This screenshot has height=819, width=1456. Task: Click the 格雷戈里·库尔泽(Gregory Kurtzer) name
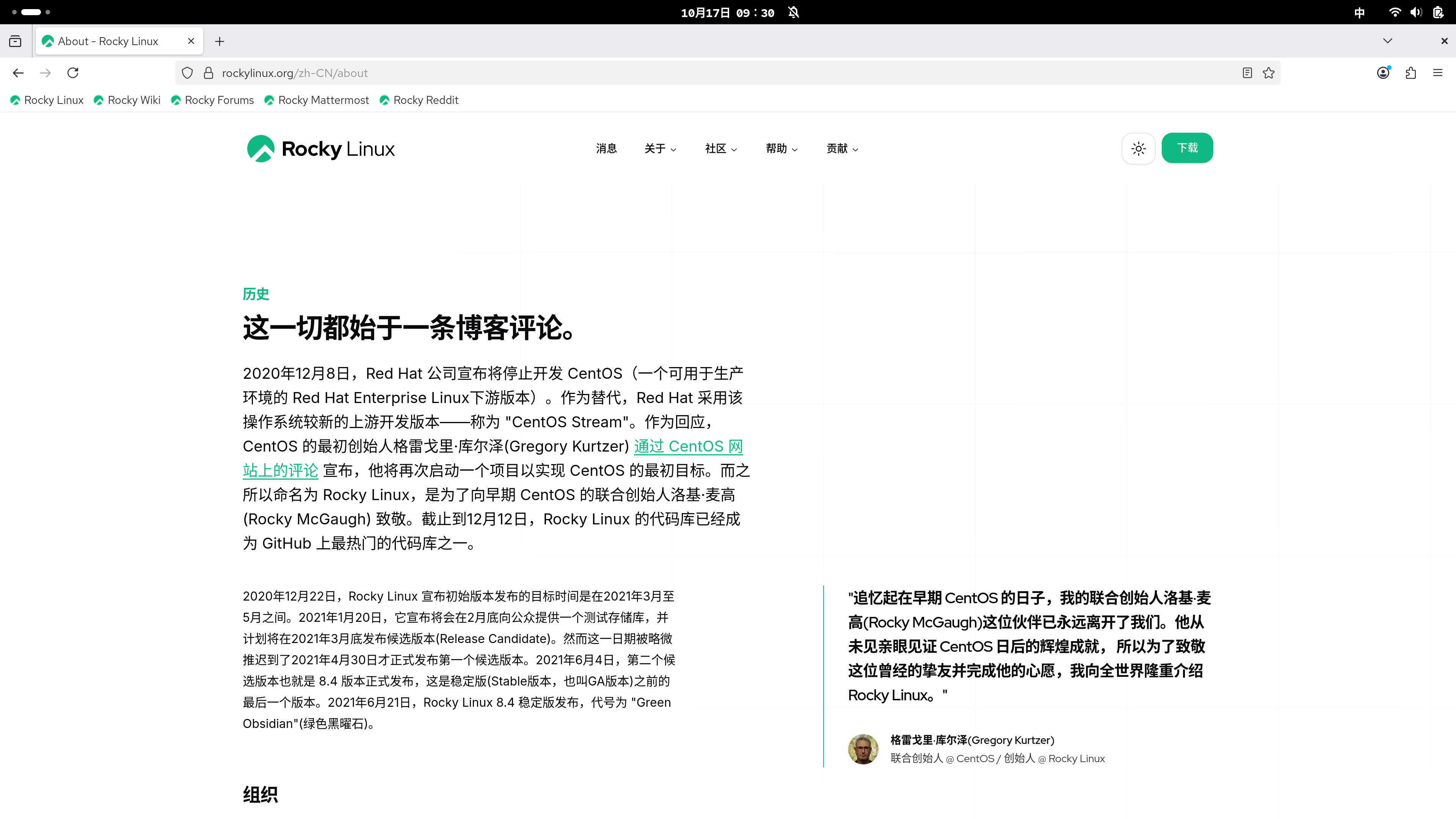pyautogui.click(x=972, y=740)
